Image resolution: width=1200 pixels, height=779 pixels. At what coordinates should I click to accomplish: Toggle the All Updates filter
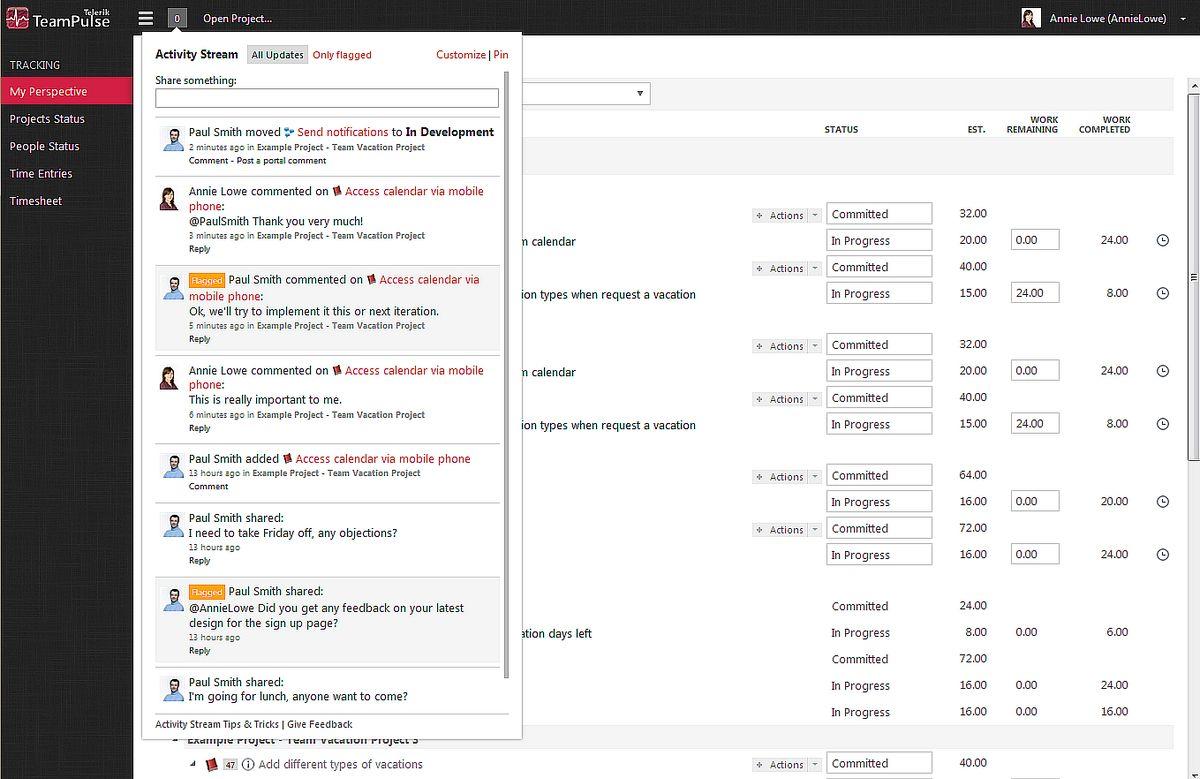click(x=277, y=55)
